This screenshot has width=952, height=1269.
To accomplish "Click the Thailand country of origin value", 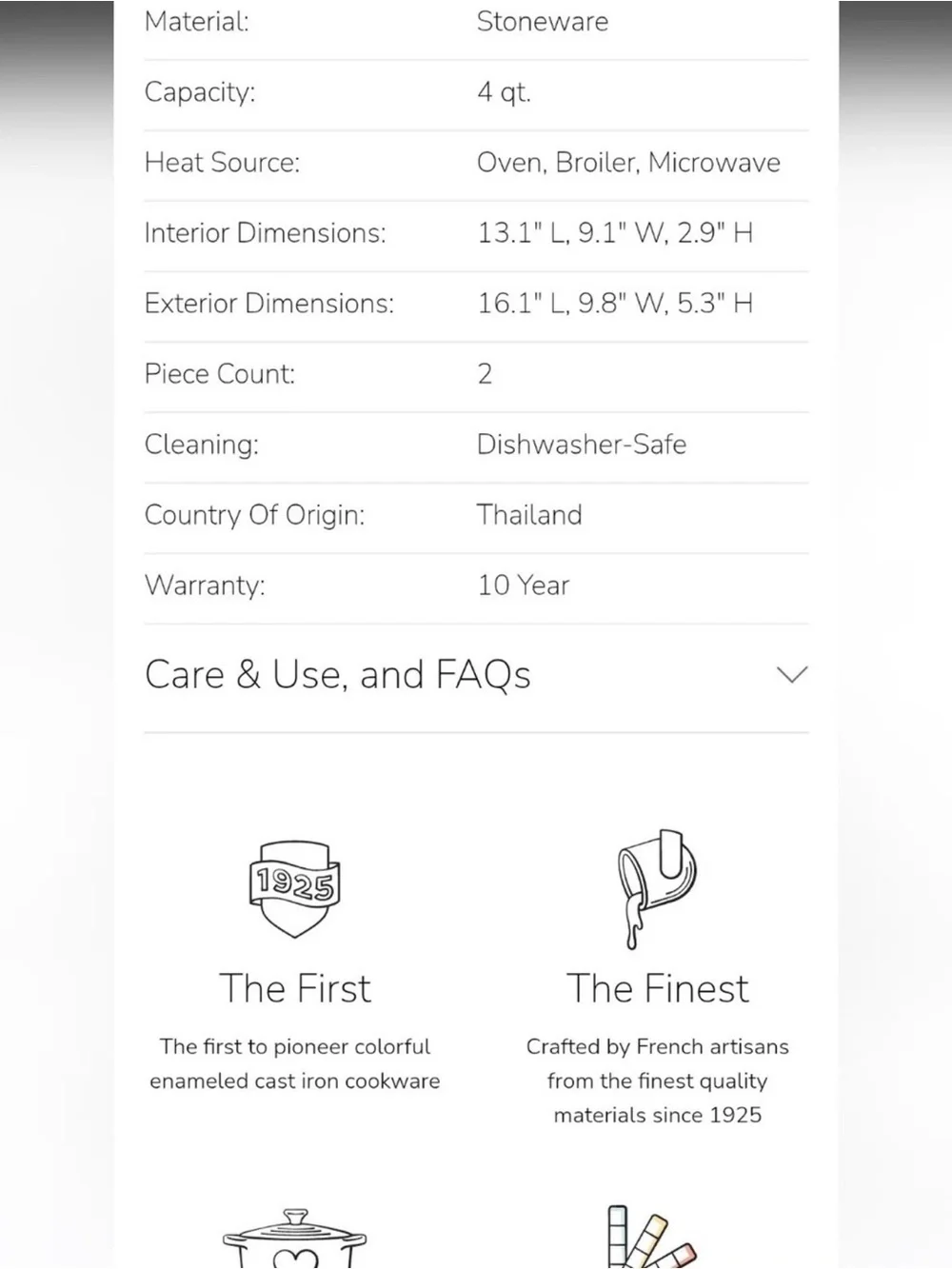I will [x=529, y=515].
